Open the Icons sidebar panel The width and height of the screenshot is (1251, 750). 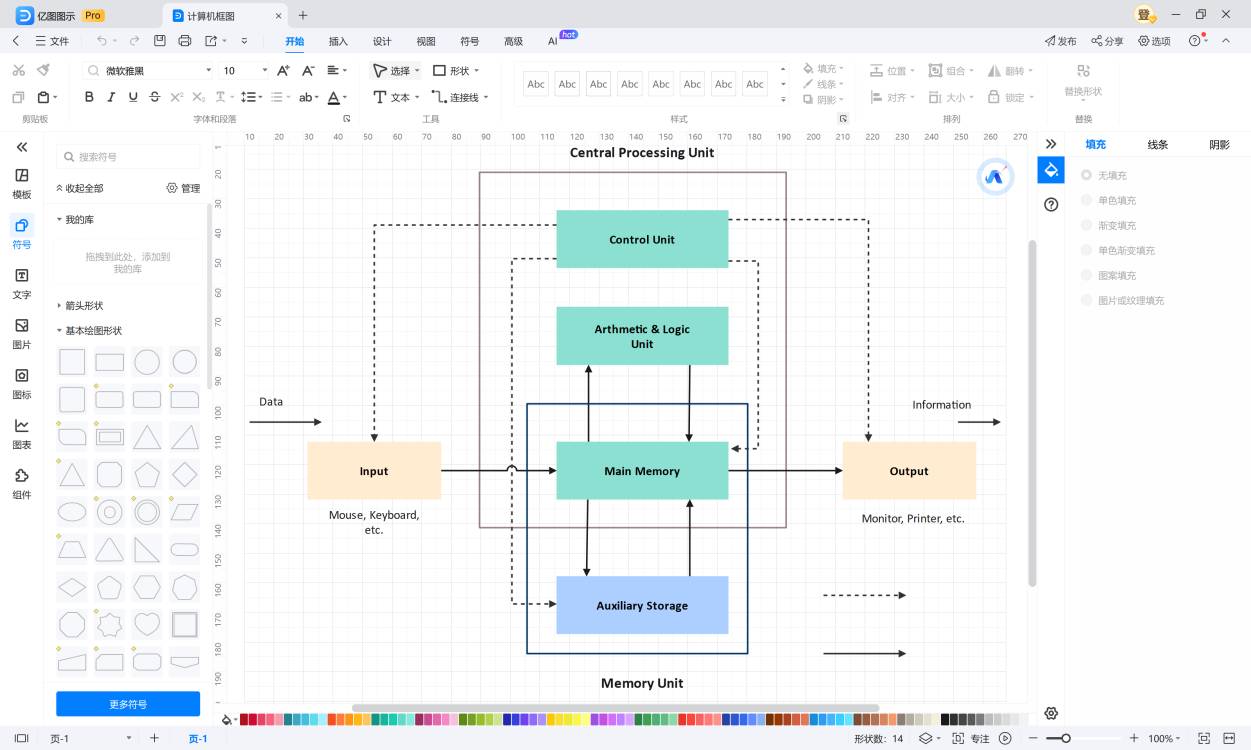(x=21, y=383)
